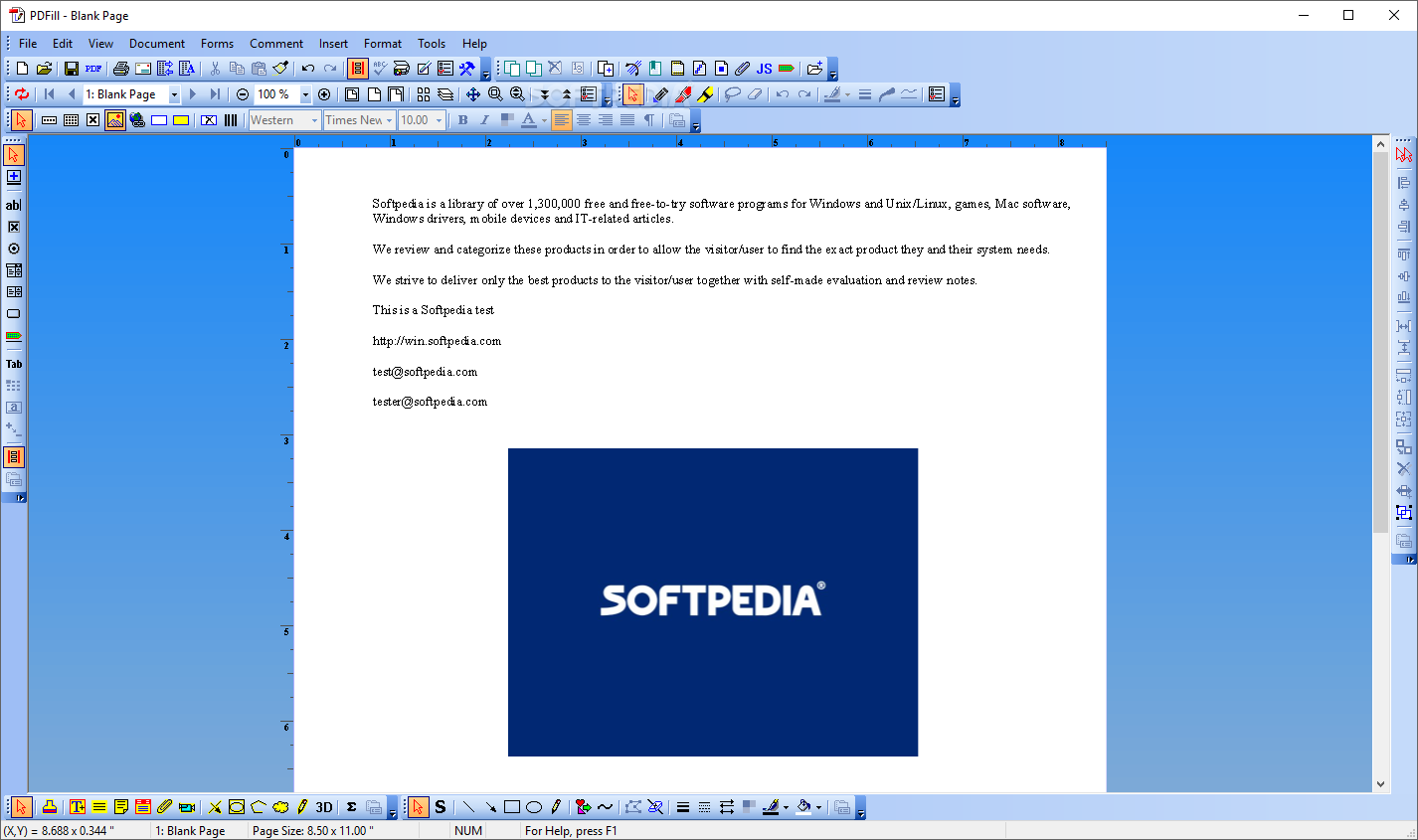Click the font color A swatch

click(x=529, y=120)
